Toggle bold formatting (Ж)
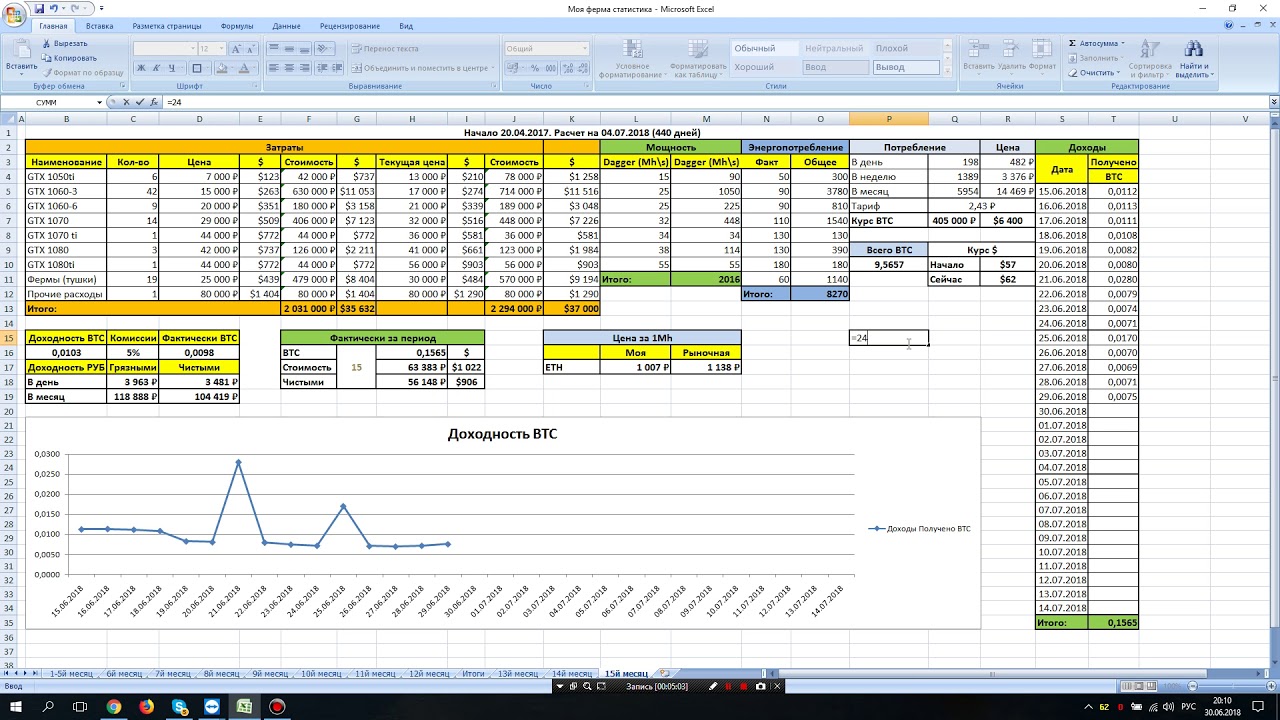This screenshot has width=1280, height=720. pyautogui.click(x=141, y=68)
